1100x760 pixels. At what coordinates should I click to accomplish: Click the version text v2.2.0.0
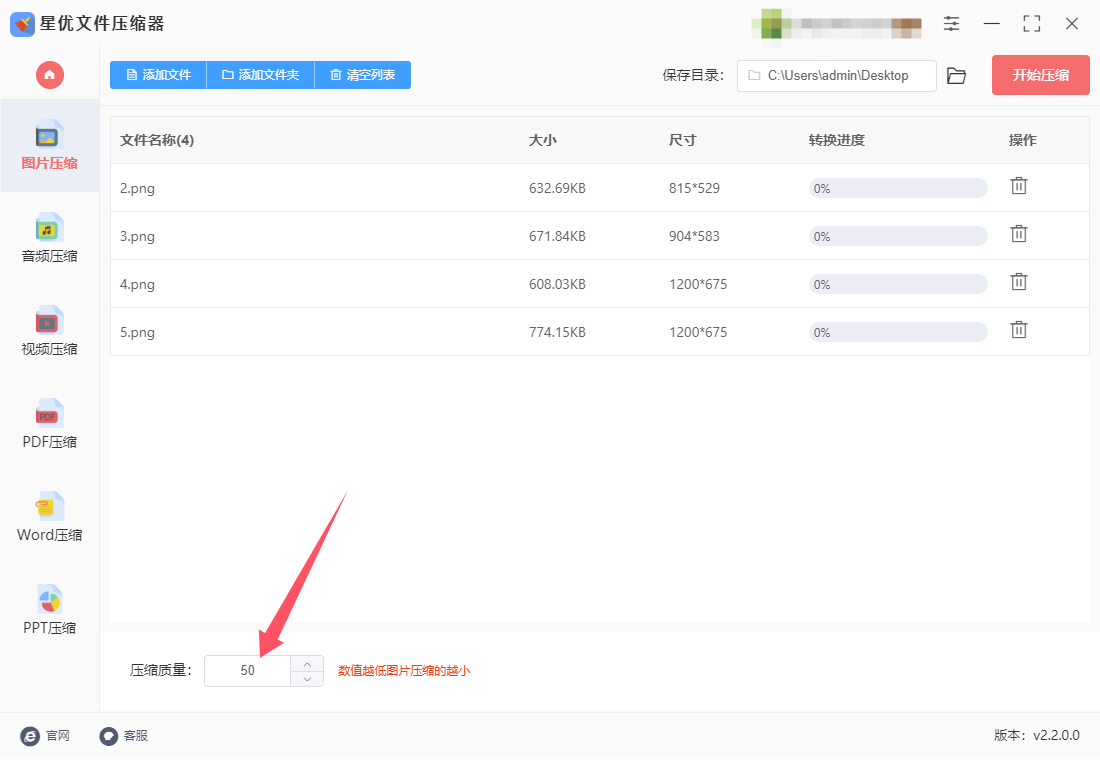click(x=1056, y=735)
